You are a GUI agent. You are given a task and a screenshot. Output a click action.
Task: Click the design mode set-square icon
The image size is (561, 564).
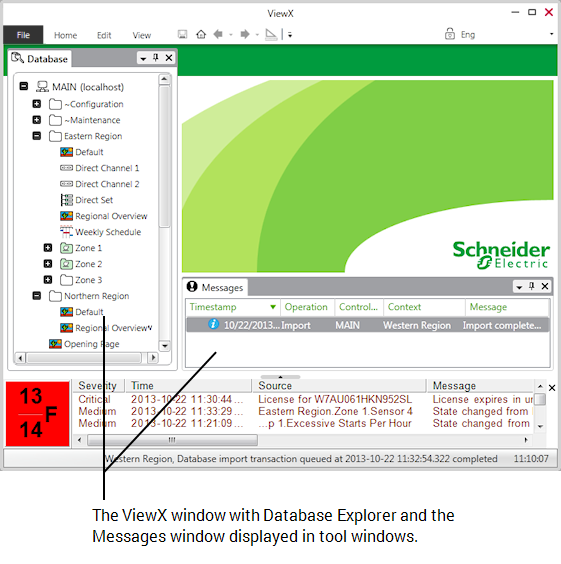click(x=271, y=35)
